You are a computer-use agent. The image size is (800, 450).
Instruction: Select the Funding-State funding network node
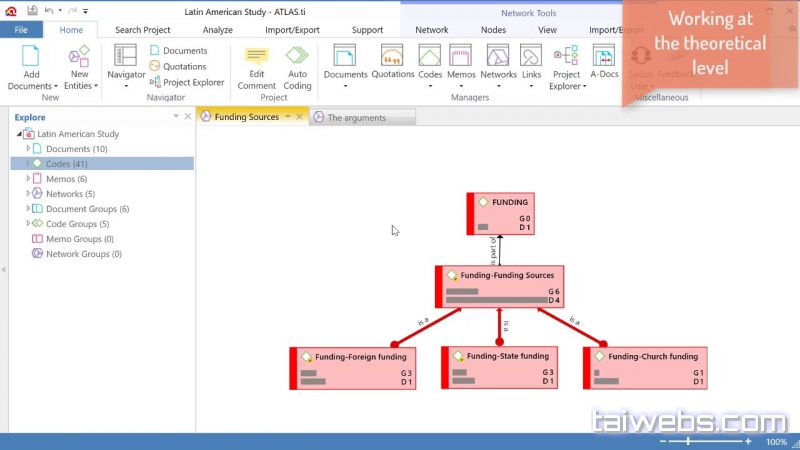[x=500, y=368]
